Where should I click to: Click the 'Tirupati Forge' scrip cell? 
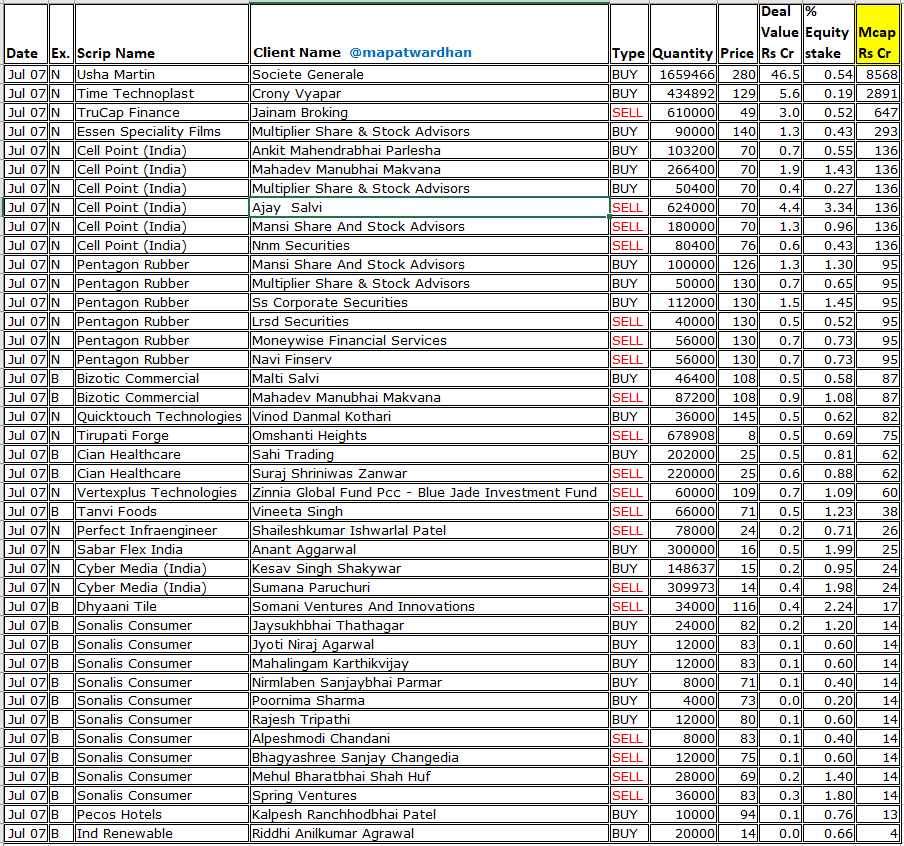[x=161, y=436]
